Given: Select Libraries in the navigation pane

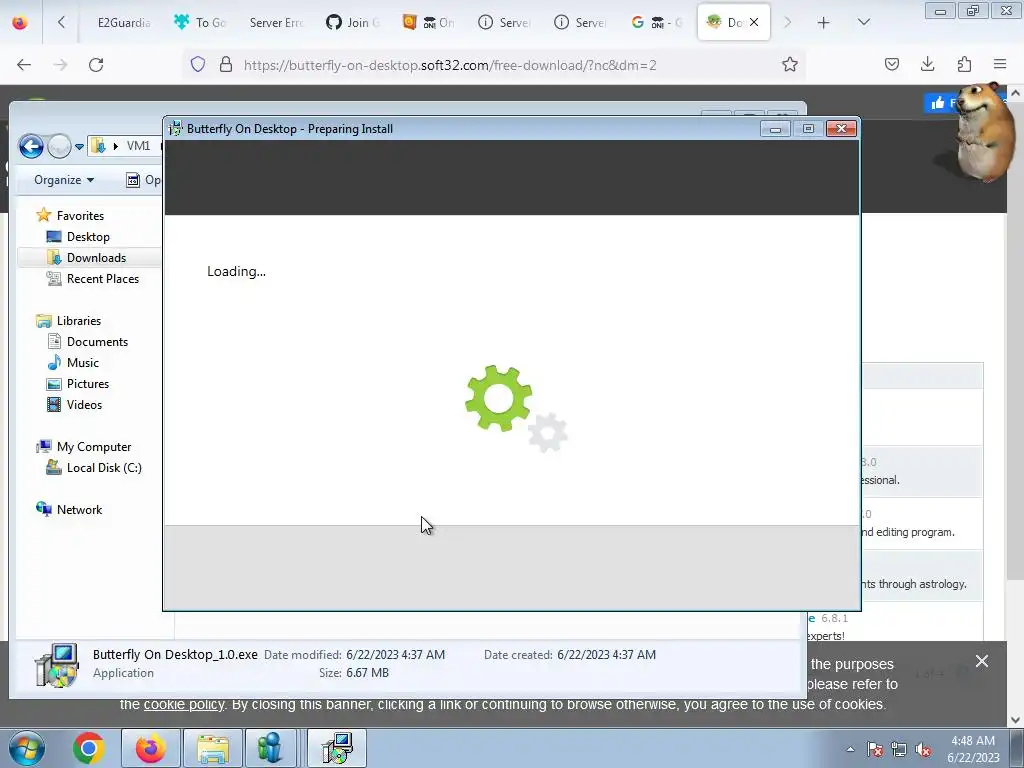Looking at the screenshot, I should tap(79, 321).
